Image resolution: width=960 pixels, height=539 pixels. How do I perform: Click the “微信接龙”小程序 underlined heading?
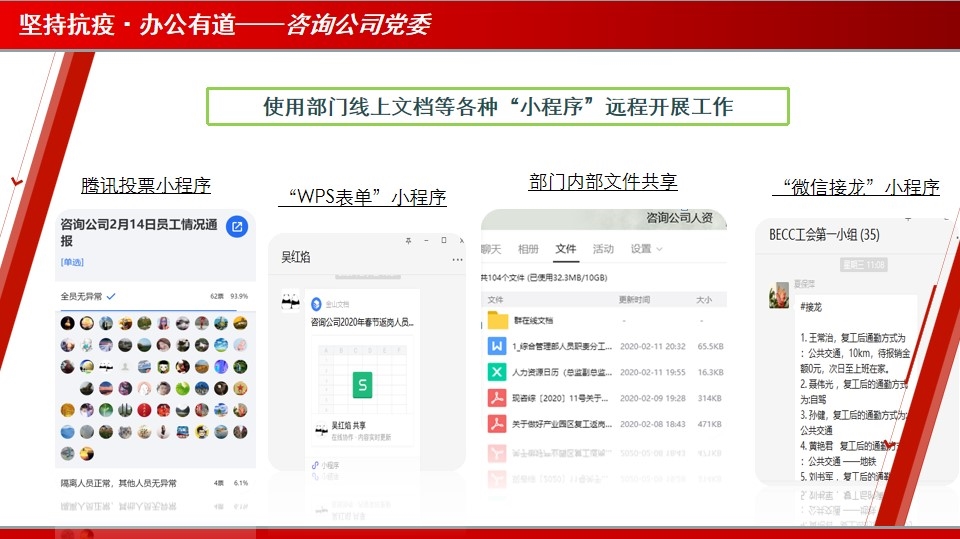[856, 186]
